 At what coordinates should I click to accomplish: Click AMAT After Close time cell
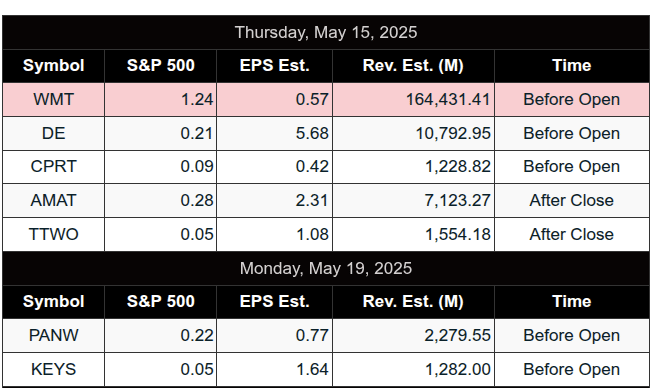[572, 200]
